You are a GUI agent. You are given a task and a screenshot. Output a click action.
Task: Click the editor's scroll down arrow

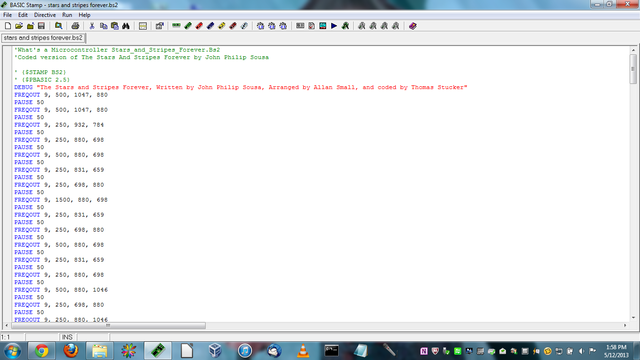pos(633,318)
